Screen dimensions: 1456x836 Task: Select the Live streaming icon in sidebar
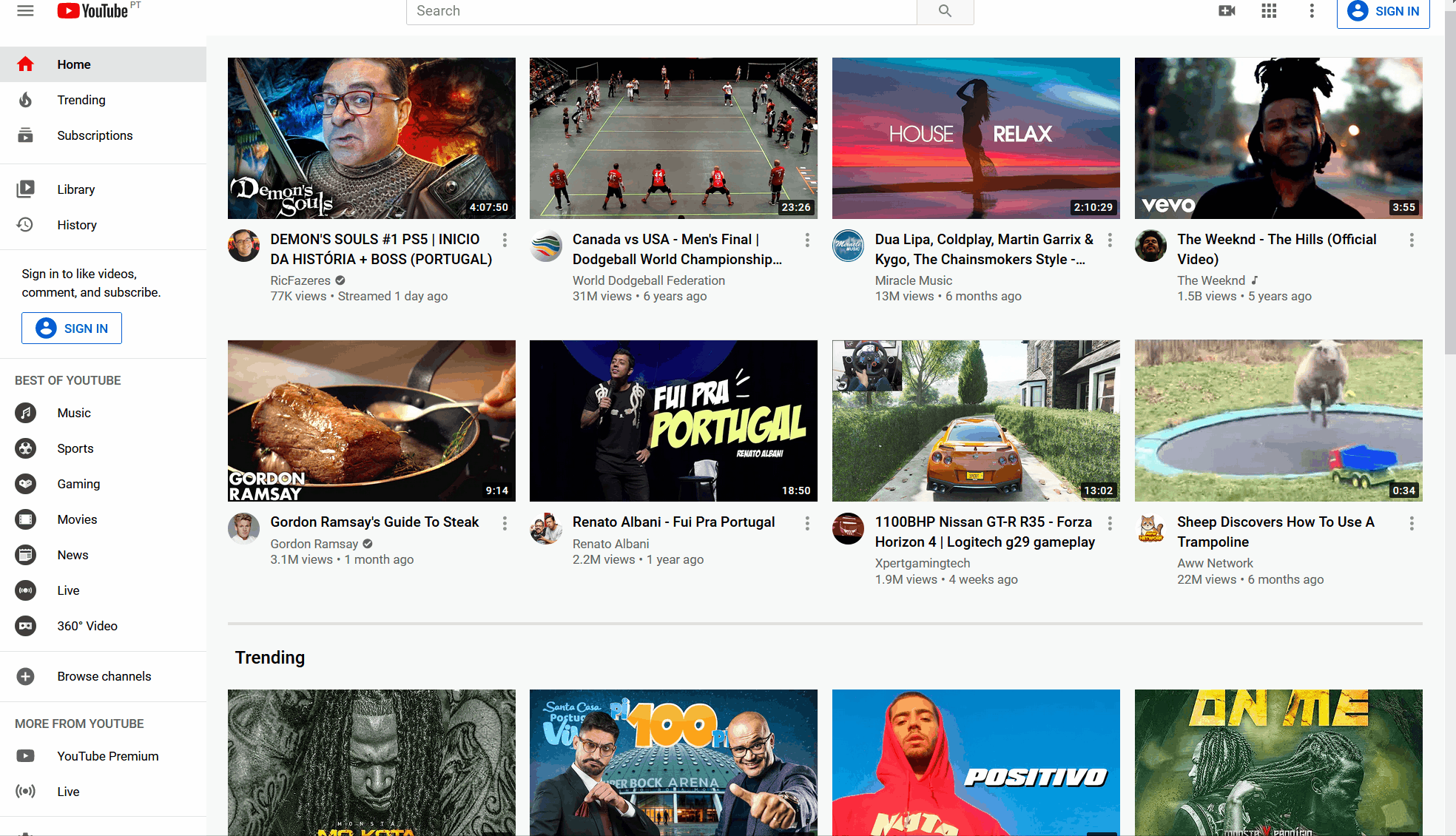25,590
